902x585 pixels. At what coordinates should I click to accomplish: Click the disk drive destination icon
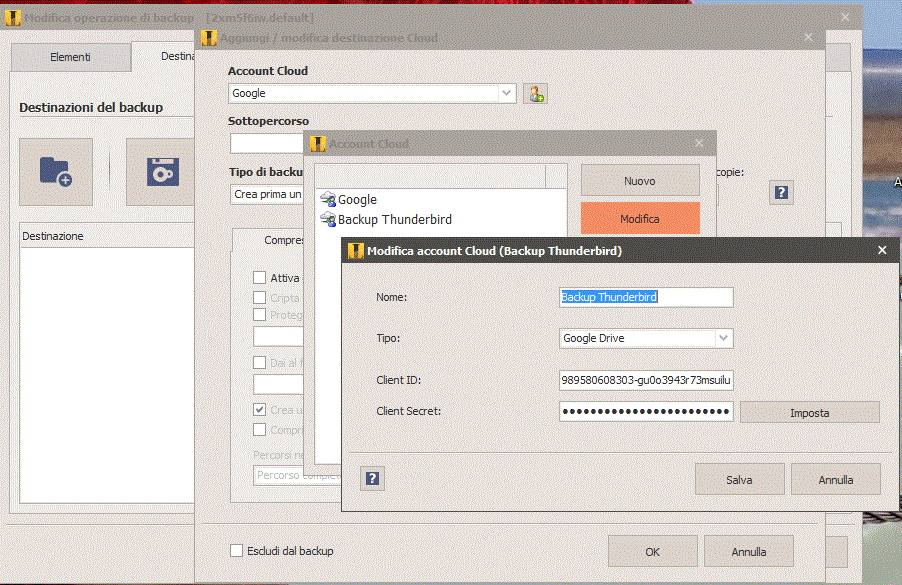click(x=160, y=171)
